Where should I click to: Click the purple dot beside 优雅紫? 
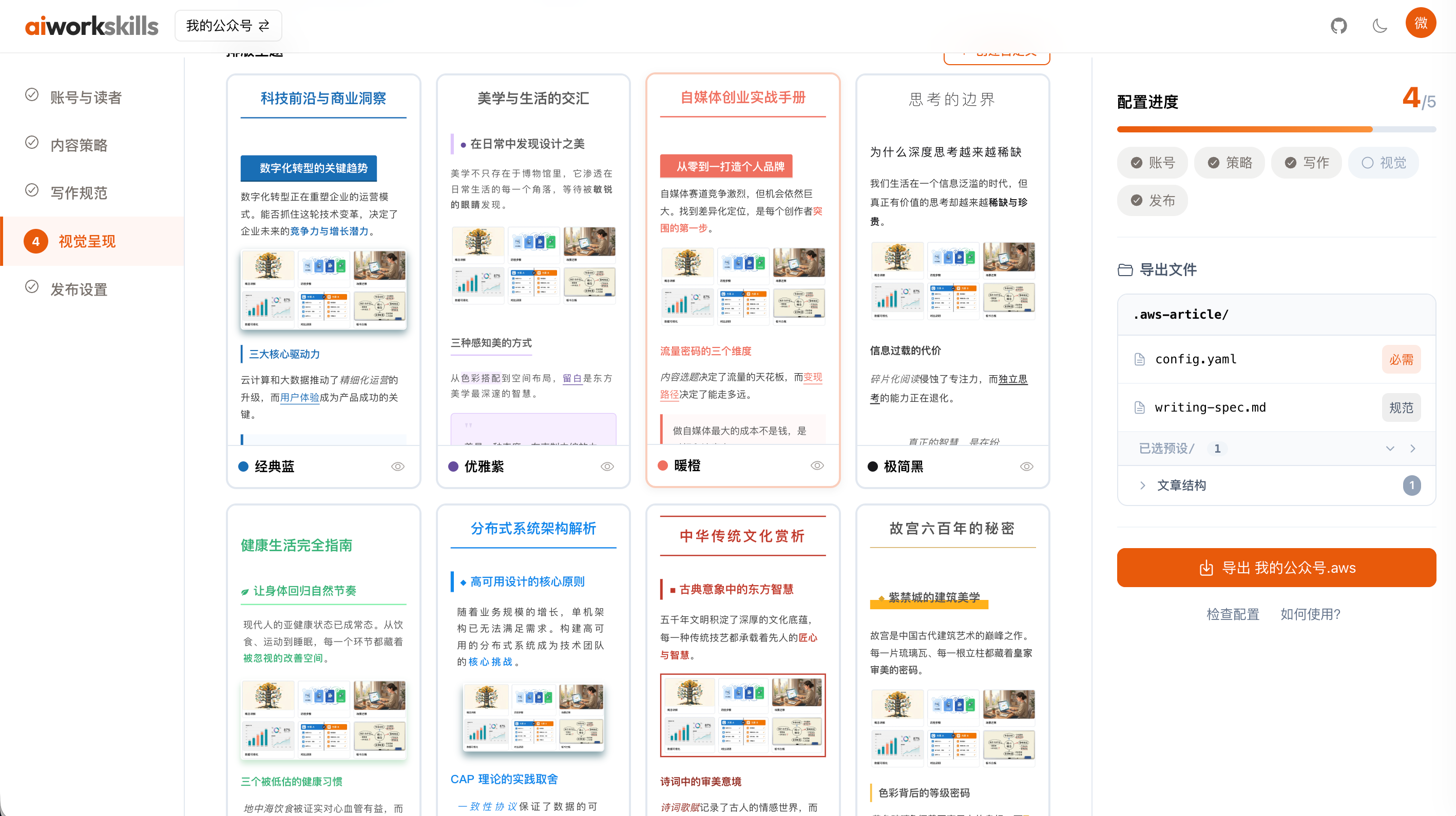(x=453, y=466)
